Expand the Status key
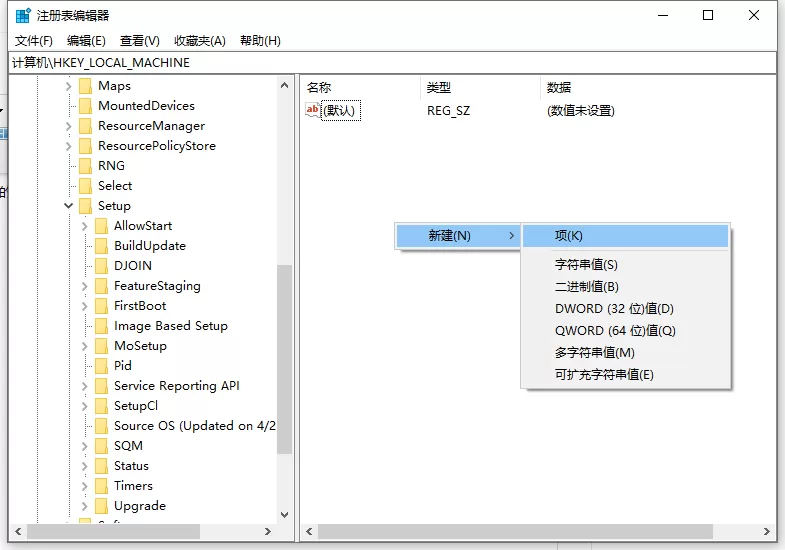785x550 pixels. point(85,466)
